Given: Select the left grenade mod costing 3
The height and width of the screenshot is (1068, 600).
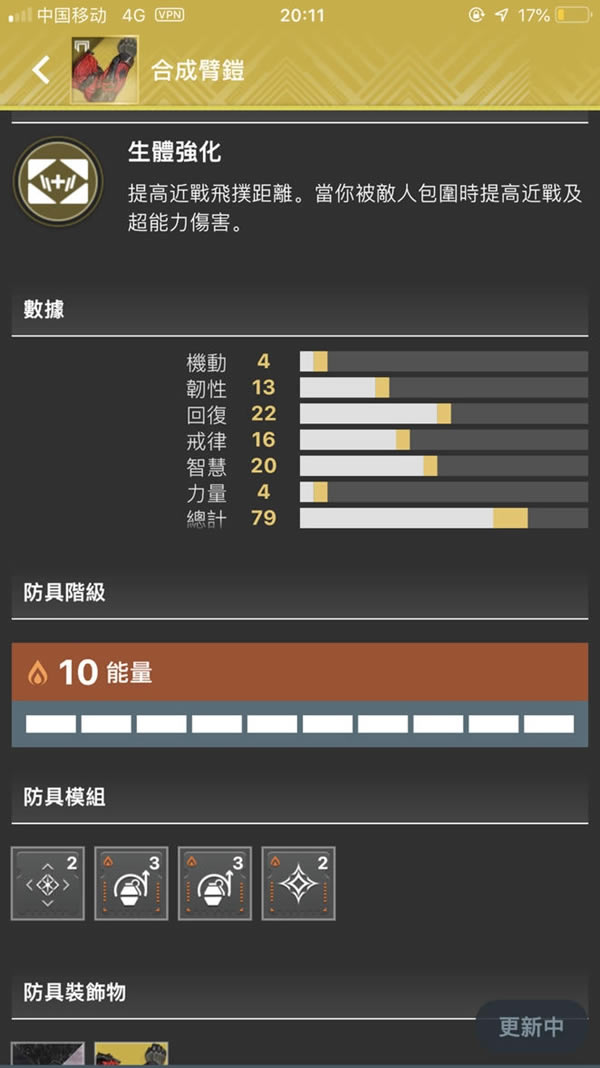Looking at the screenshot, I should (131, 883).
